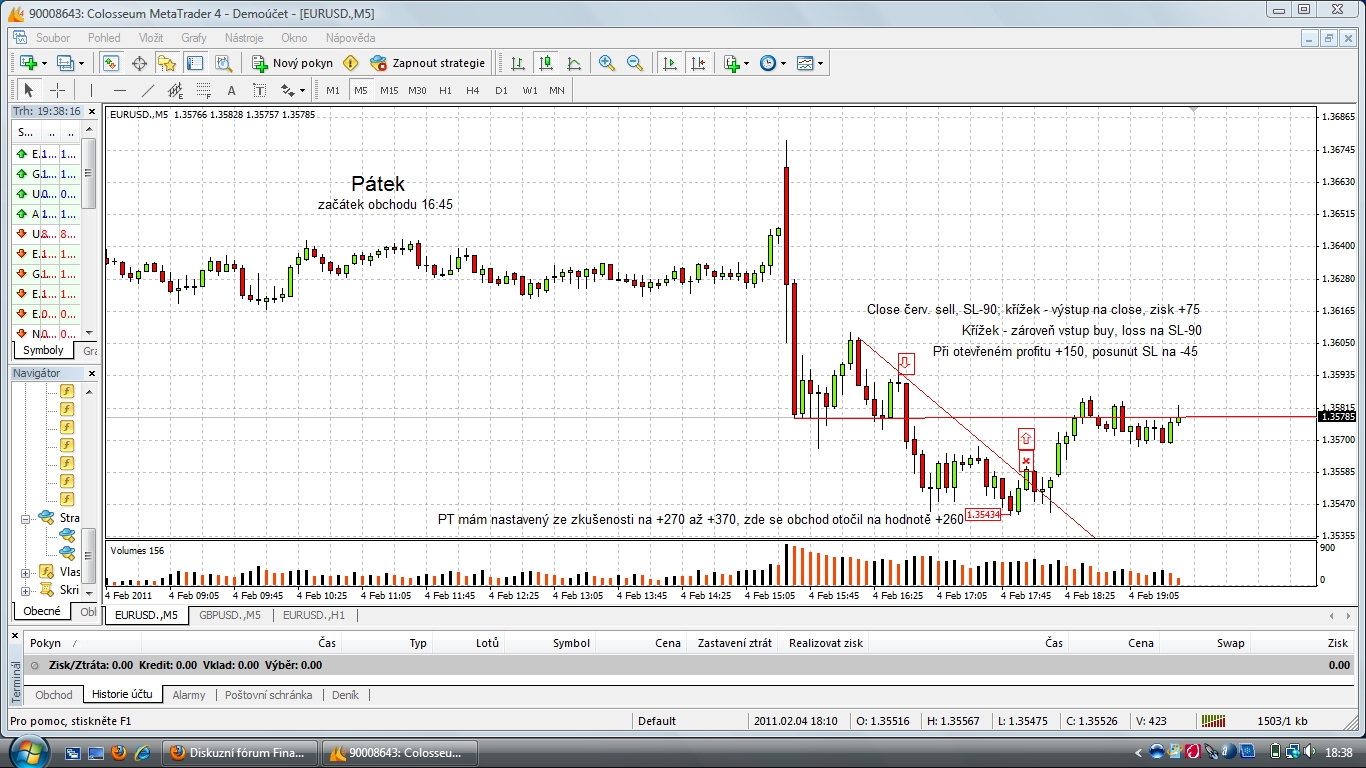The image size is (1366, 768).
Task: Toggle the Market Watch window icon
Action: (x=110, y=63)
